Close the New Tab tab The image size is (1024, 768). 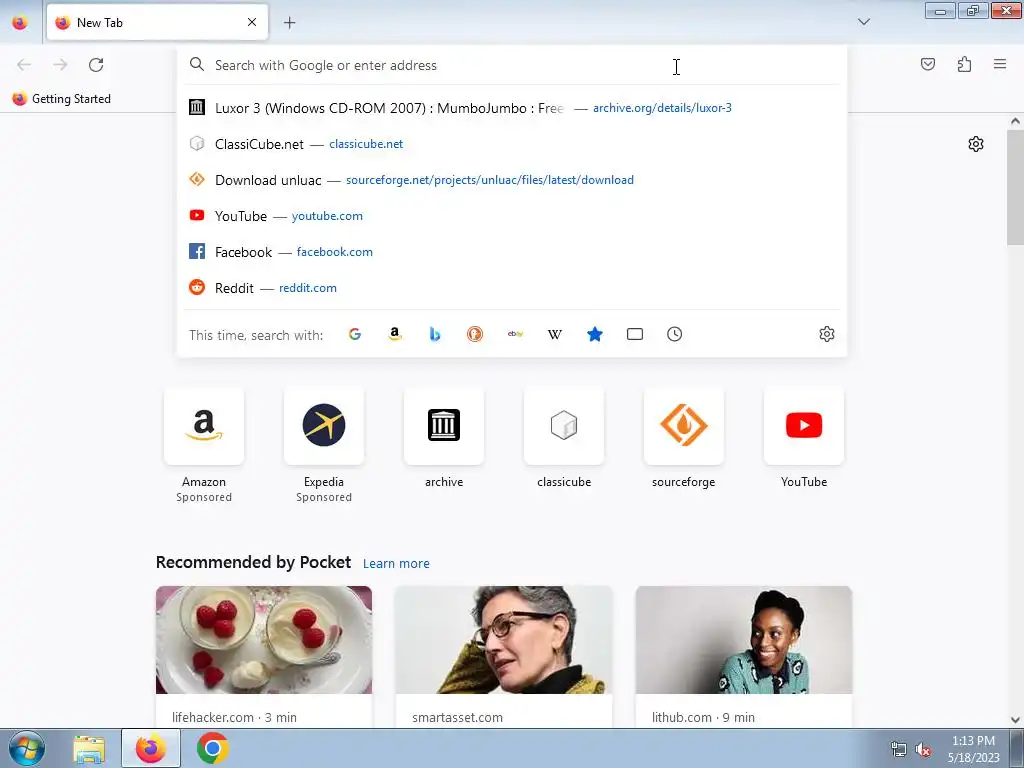pos(252,22)
